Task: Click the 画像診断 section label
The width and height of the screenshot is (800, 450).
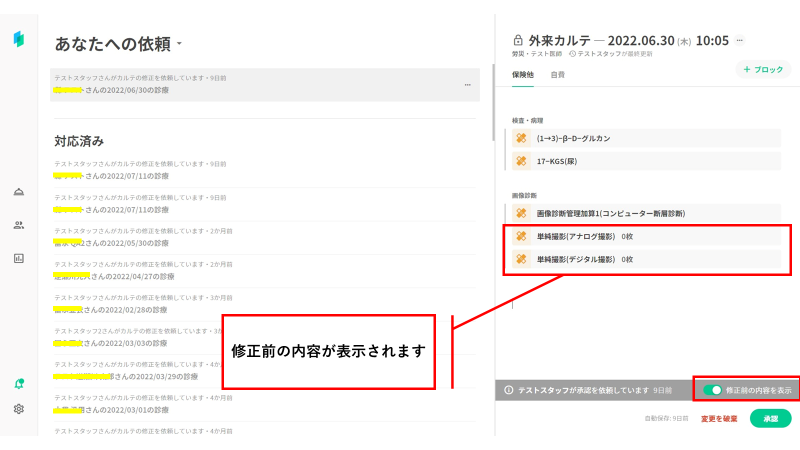Action: pos(524,195)
